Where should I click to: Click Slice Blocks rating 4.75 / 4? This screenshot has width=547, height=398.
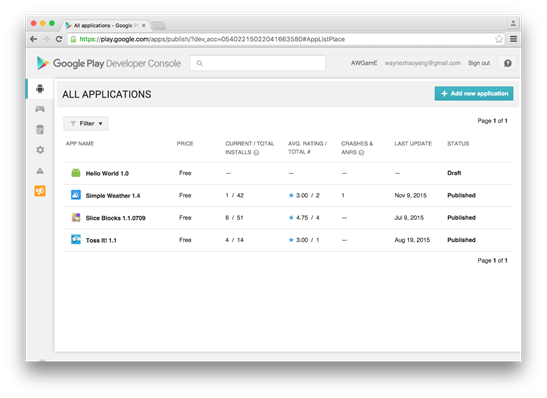[x=304, y=218]
